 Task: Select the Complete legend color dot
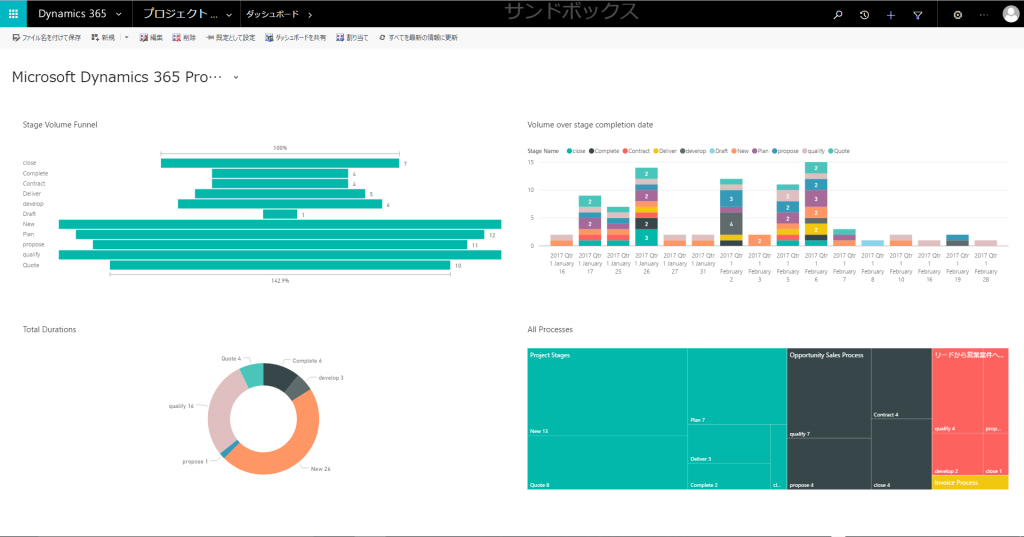[592, 151]
